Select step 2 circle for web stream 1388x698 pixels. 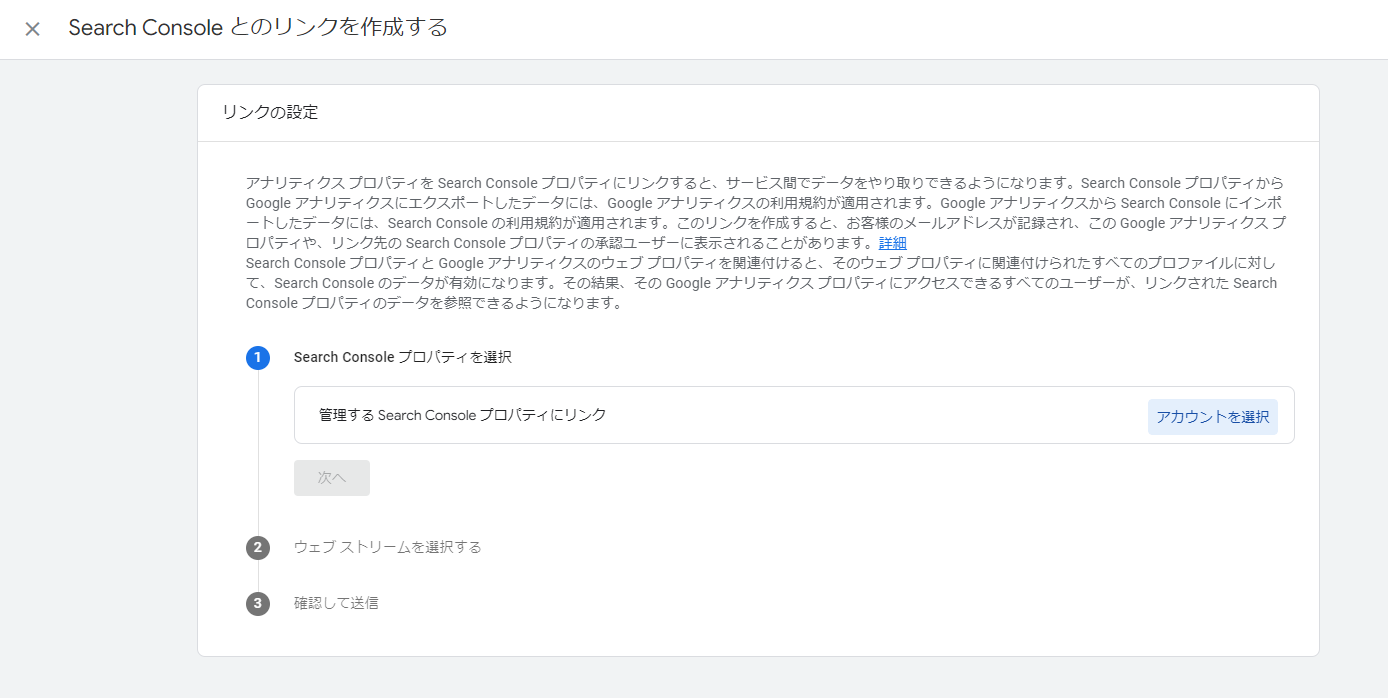point(258,547)
